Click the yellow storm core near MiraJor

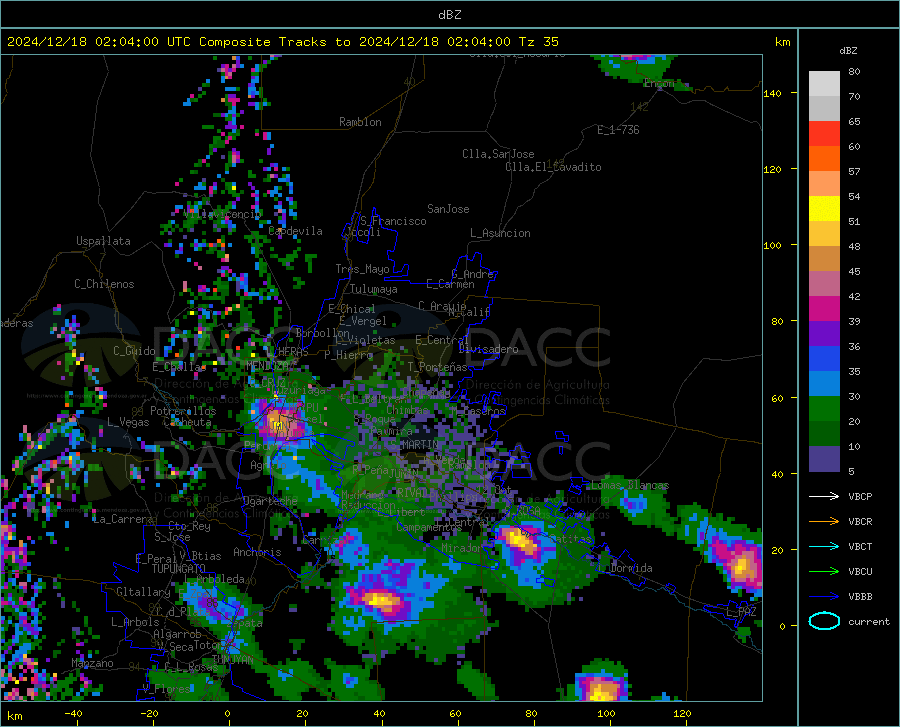[x=519, y=539]
